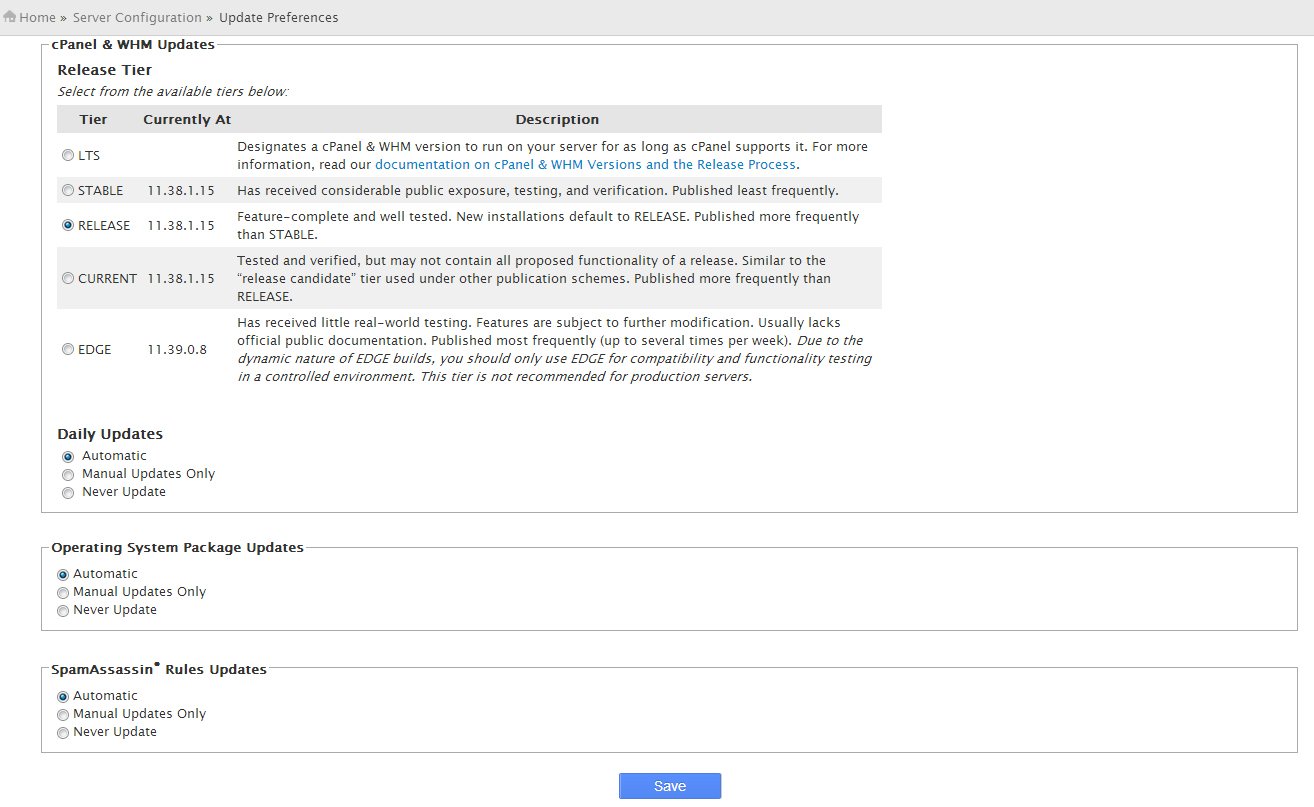Click the RELEASE tier description text
Viewport: 1314px width, 807px height.
pyautogui.click(x=548, y=225)
